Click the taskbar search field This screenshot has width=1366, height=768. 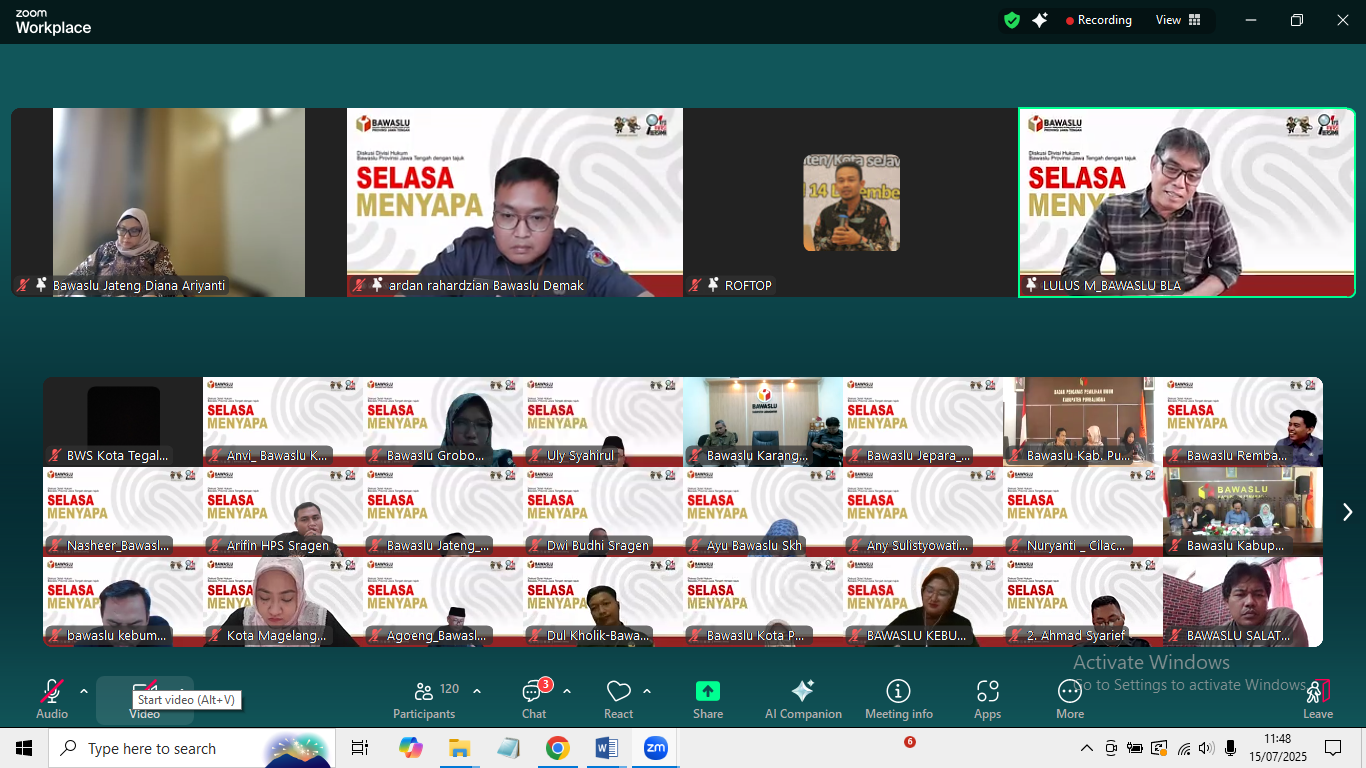click(180, 748)
